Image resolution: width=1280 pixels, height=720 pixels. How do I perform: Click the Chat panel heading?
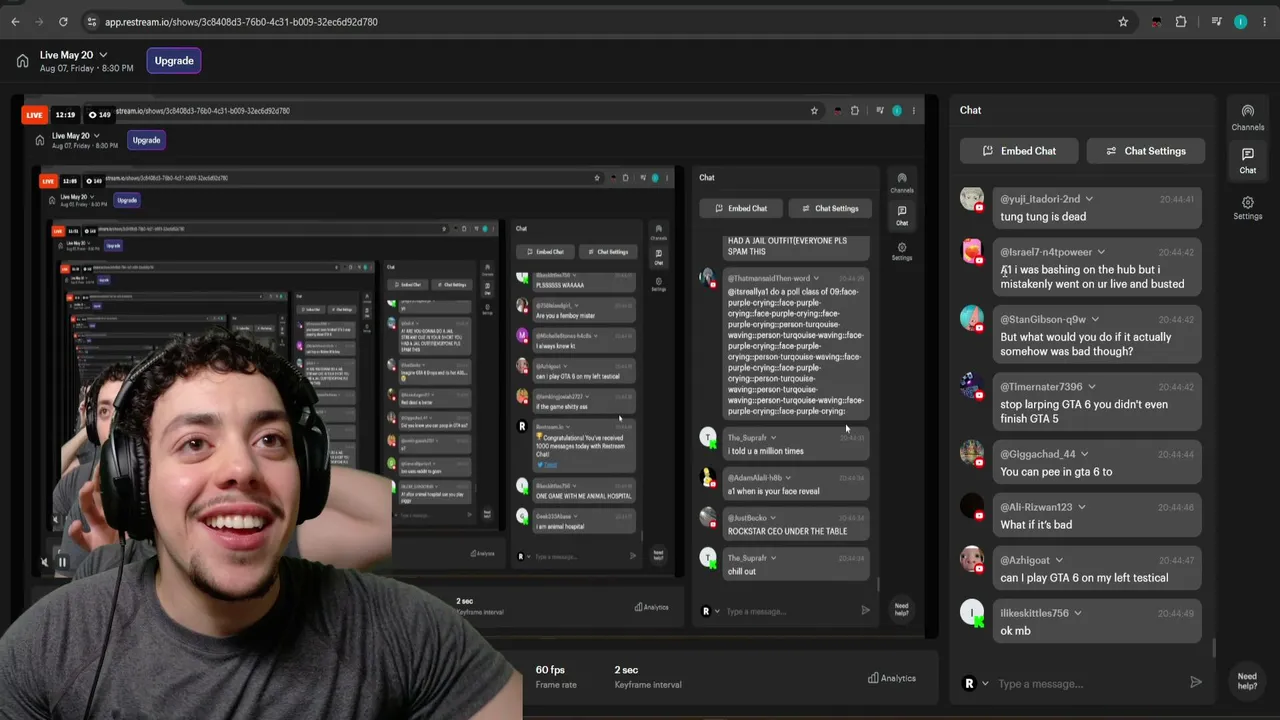tap(970, 110)
